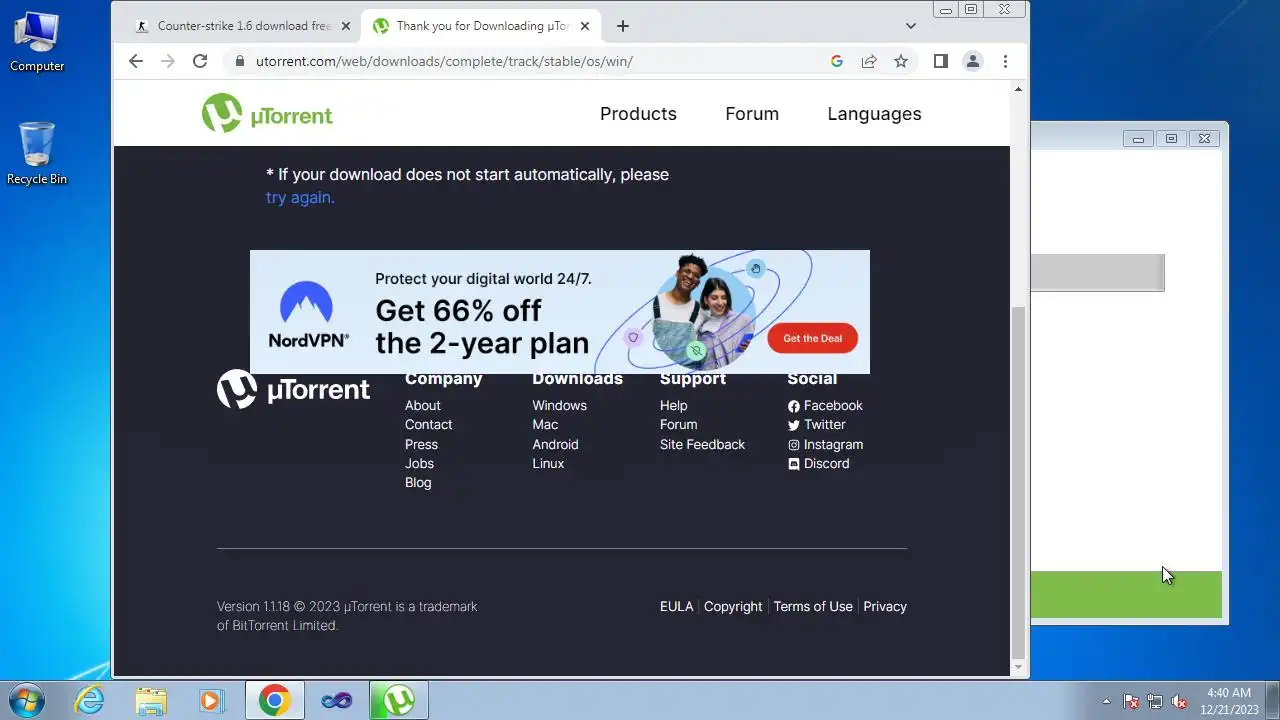Open the Products menu
The width and height of the screenshot is (1280, 720).
click(638, 114)
